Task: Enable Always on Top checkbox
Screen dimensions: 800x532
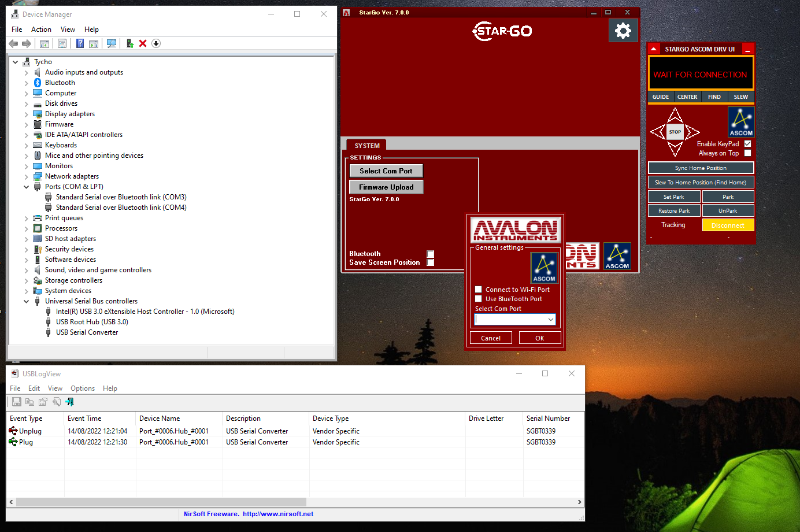Action: [747, 153]
